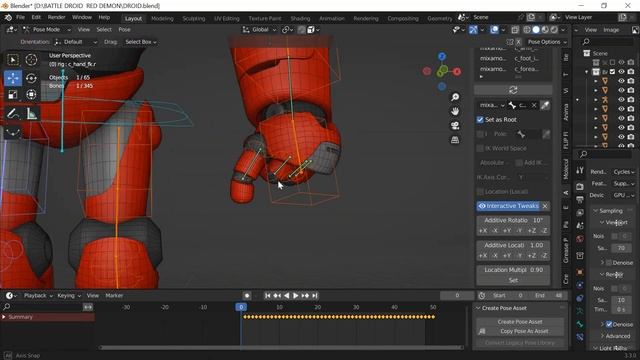Select the Annotate pencil tool
This screenshot has height=360, width=640.
13,113
